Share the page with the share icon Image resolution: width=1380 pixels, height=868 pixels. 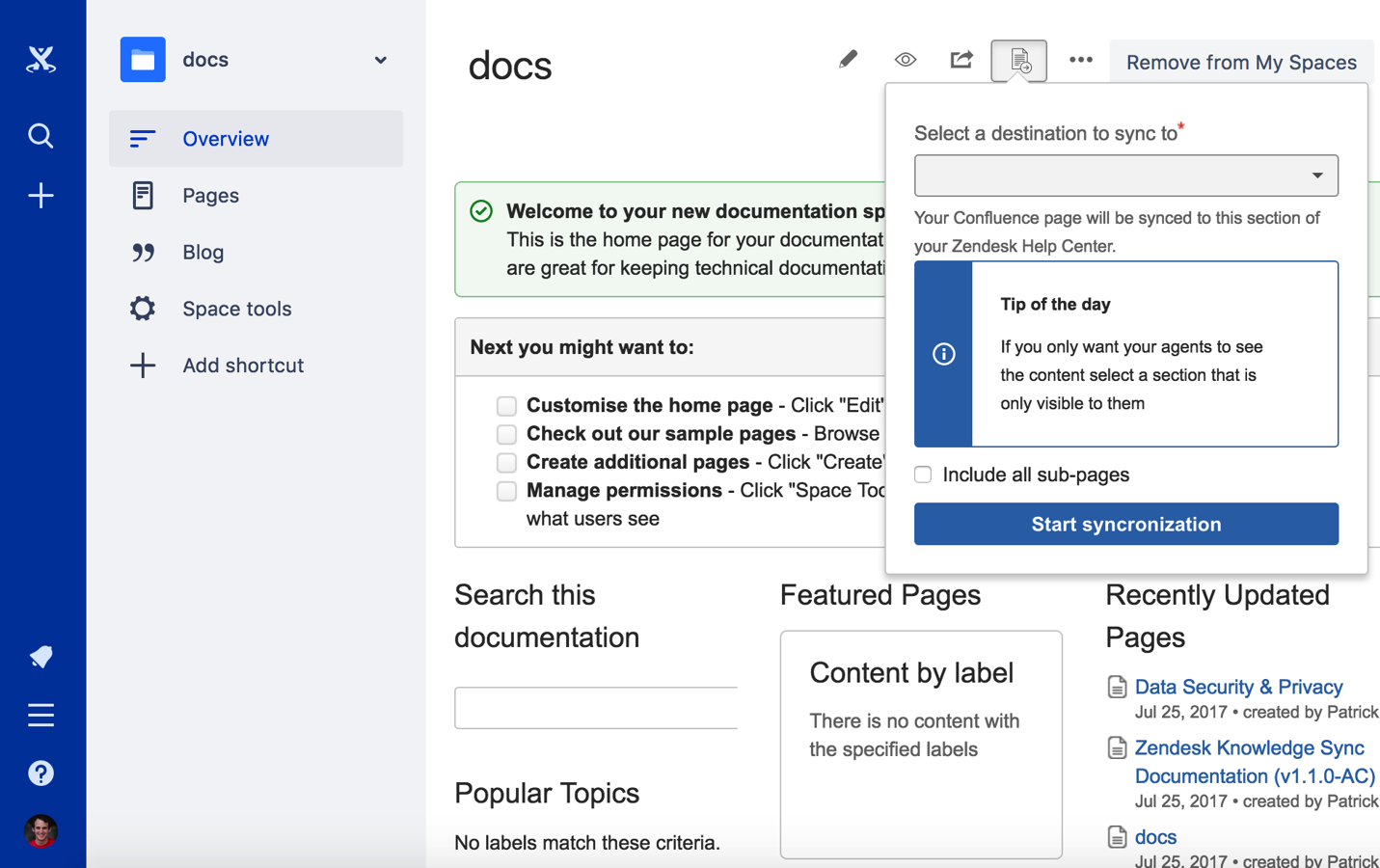point(961,60)
